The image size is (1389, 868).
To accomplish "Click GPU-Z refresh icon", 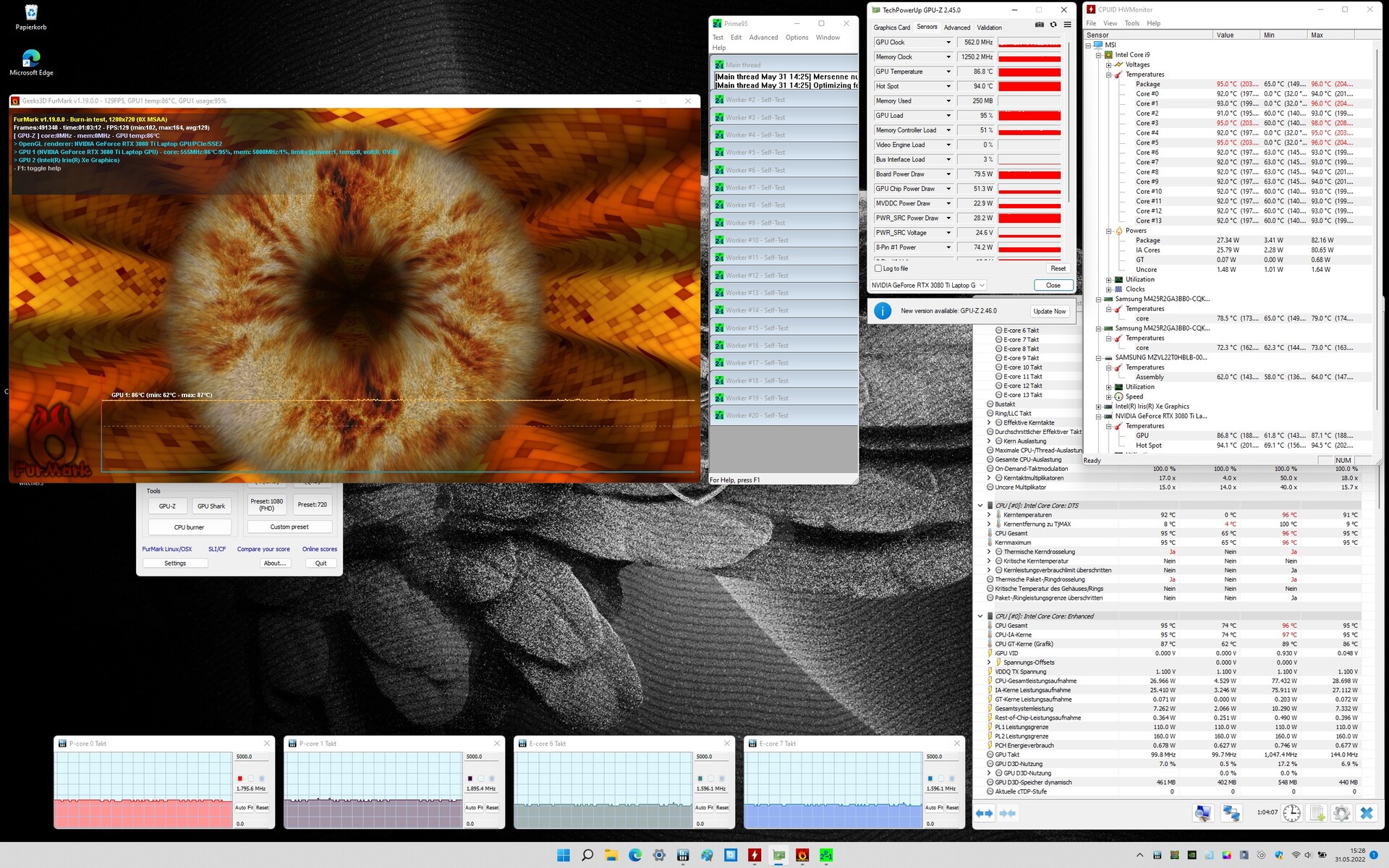I will [1053, 25].
